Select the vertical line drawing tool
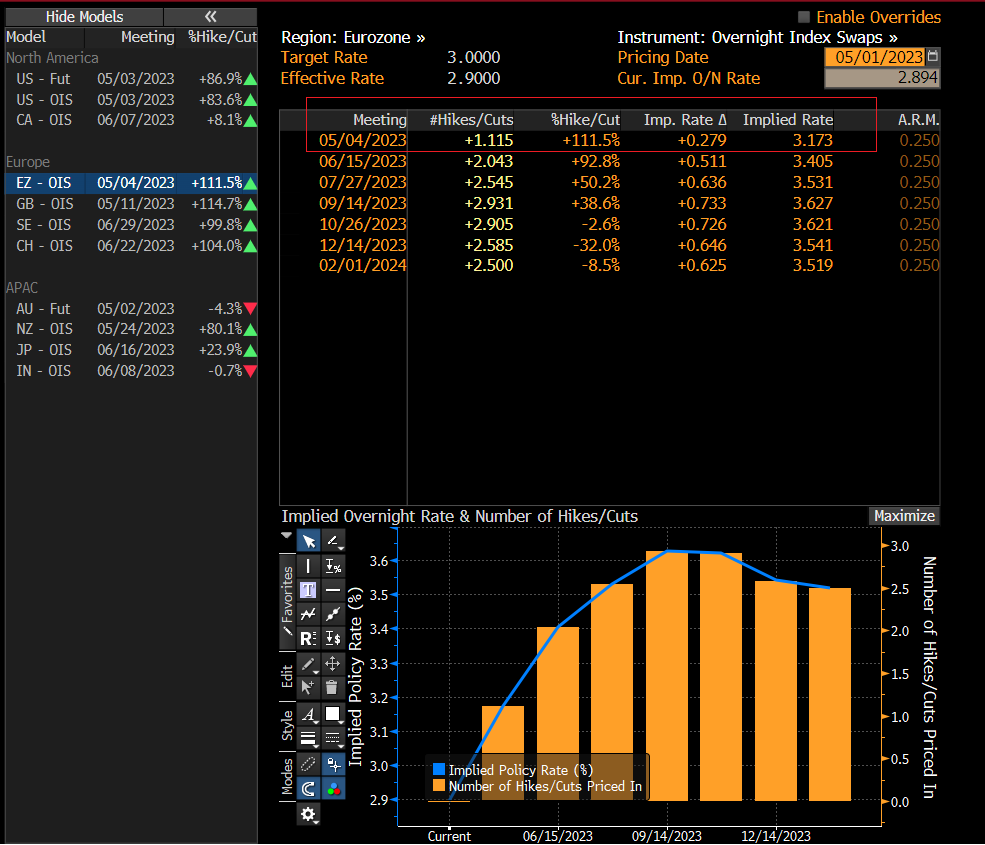The height and width of the screenshot is (845, 985). (308, 566)
